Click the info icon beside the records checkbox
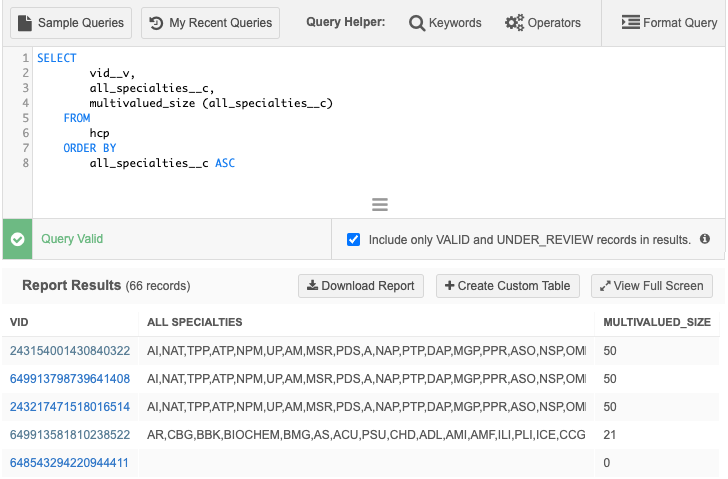Viewport: 728px width, 479px height. tap(705, 240)
